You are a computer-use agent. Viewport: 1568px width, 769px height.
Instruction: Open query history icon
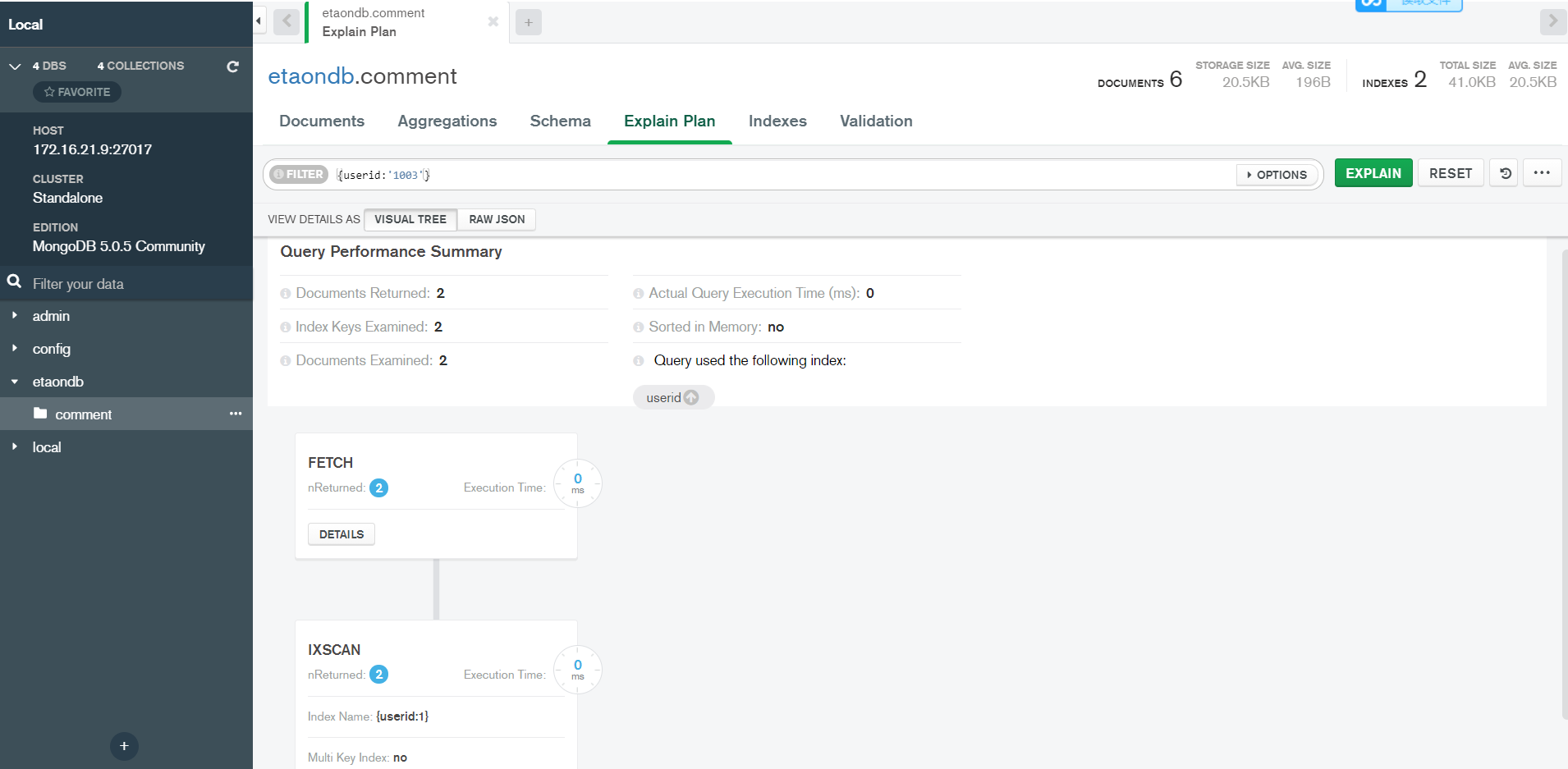(1505, 173)
